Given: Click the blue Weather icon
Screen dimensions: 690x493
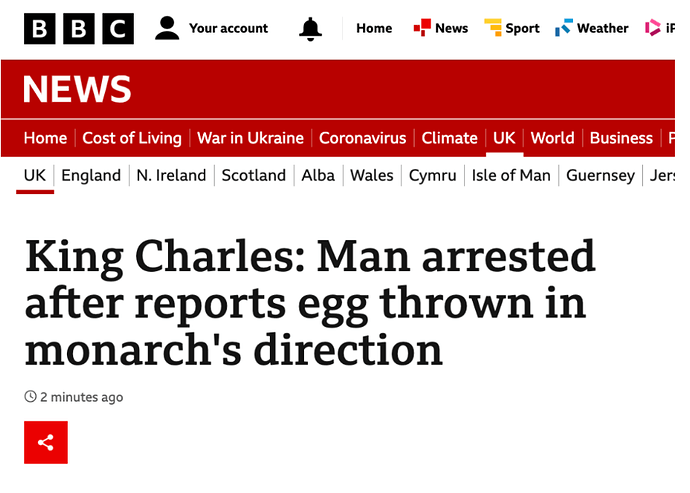Looking at the screenshot, I should pyautogui.click(x=564, y=27).
